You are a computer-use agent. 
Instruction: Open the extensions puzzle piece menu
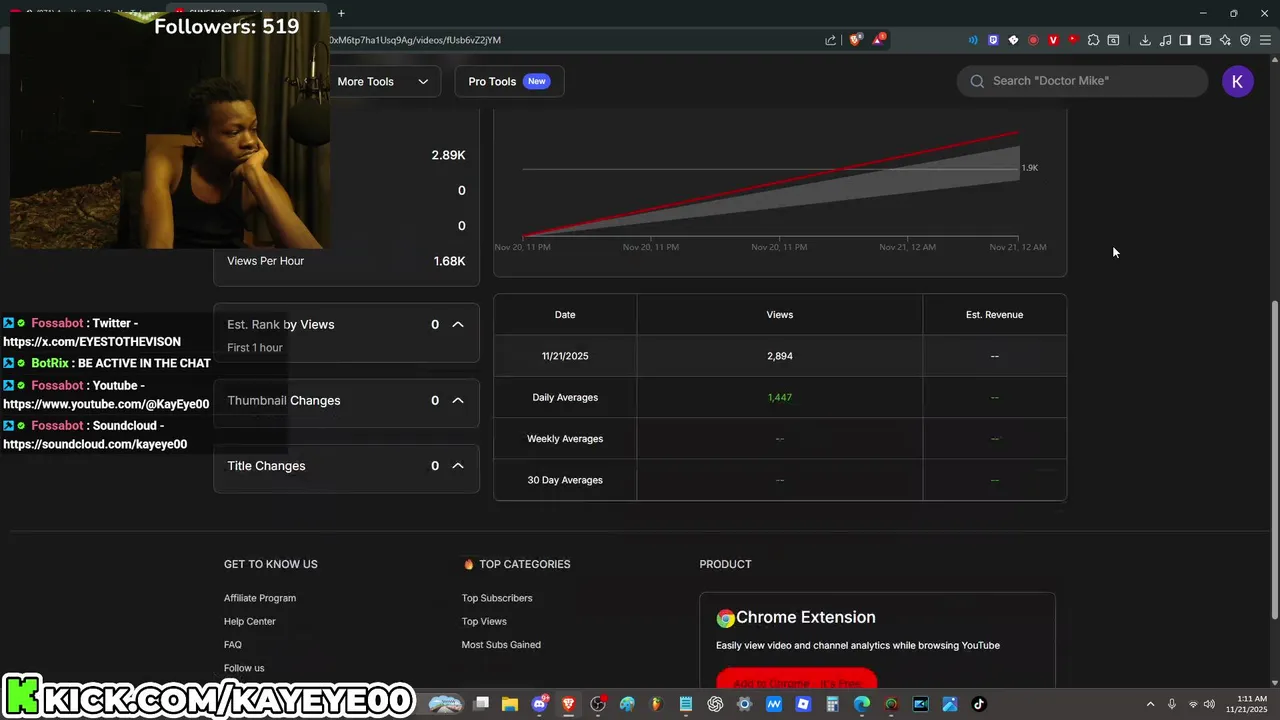pos(1093,40)
